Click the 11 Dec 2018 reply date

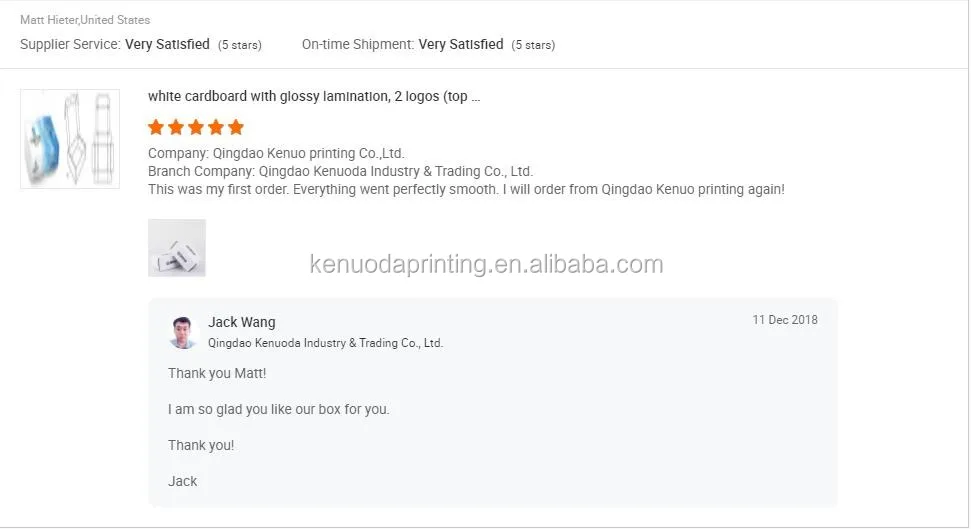click(x=785, y=320)
